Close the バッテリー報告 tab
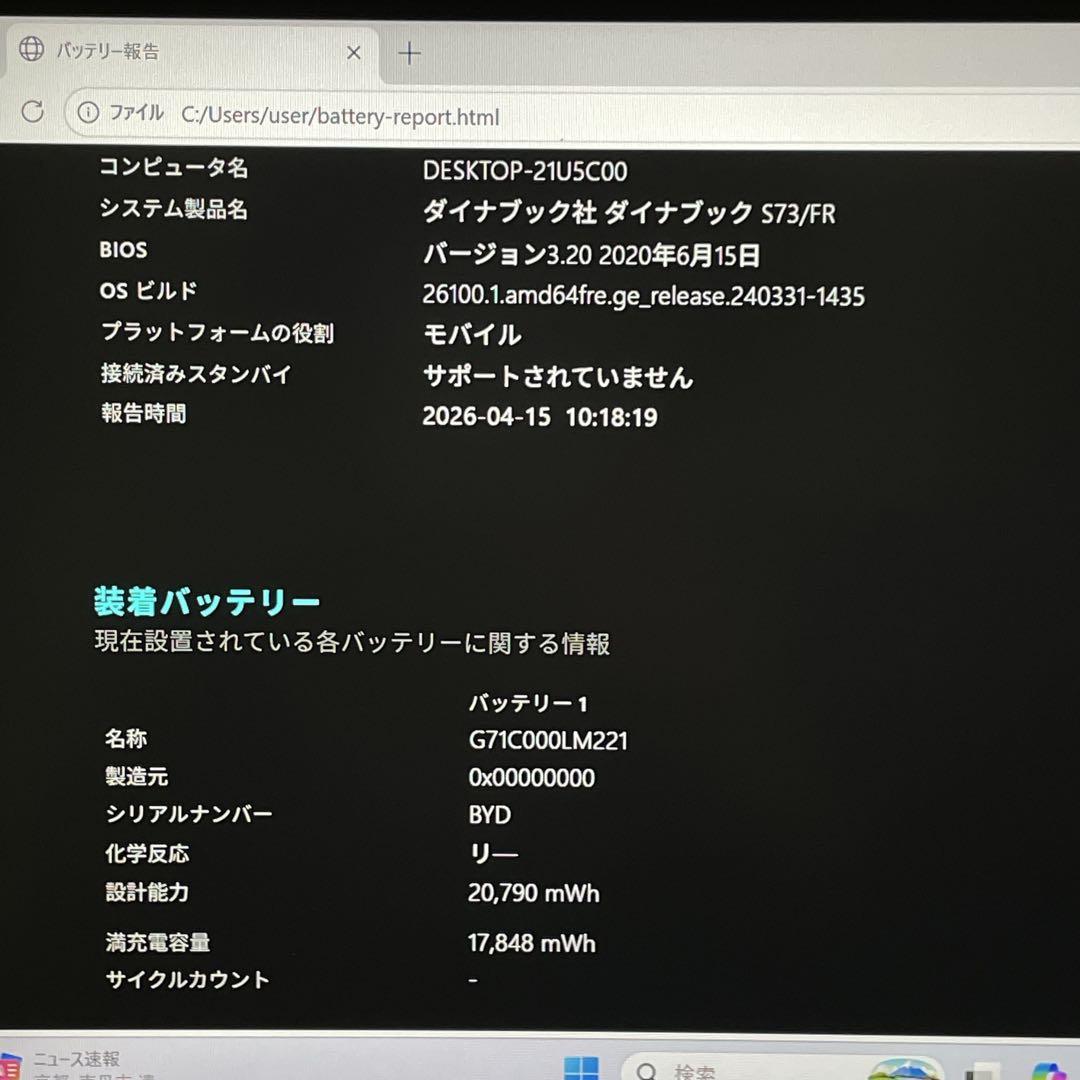 [x=353, y=52]
